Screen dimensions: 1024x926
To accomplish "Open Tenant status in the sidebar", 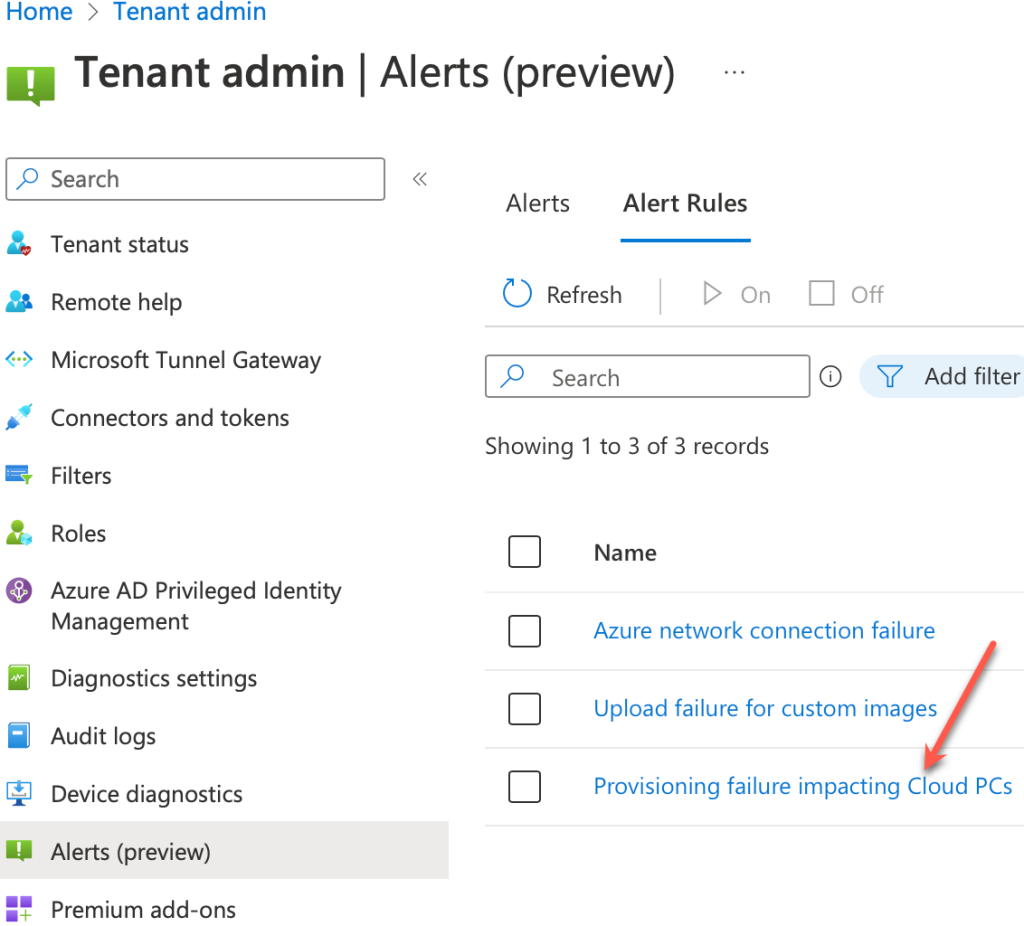I will (120, 244).
